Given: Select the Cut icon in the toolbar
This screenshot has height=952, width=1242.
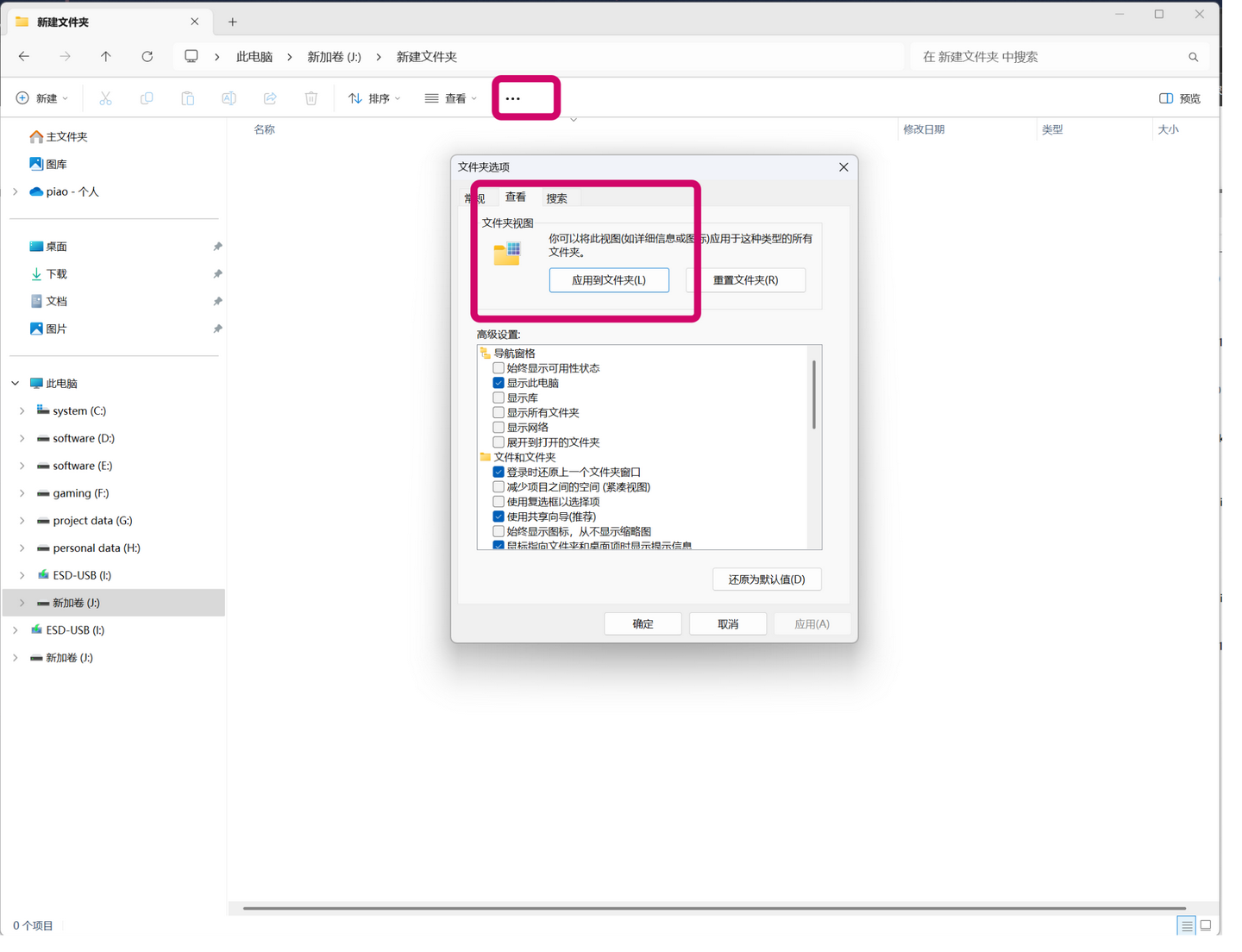Looking at the screenshot, I should [x=105, y=97].
